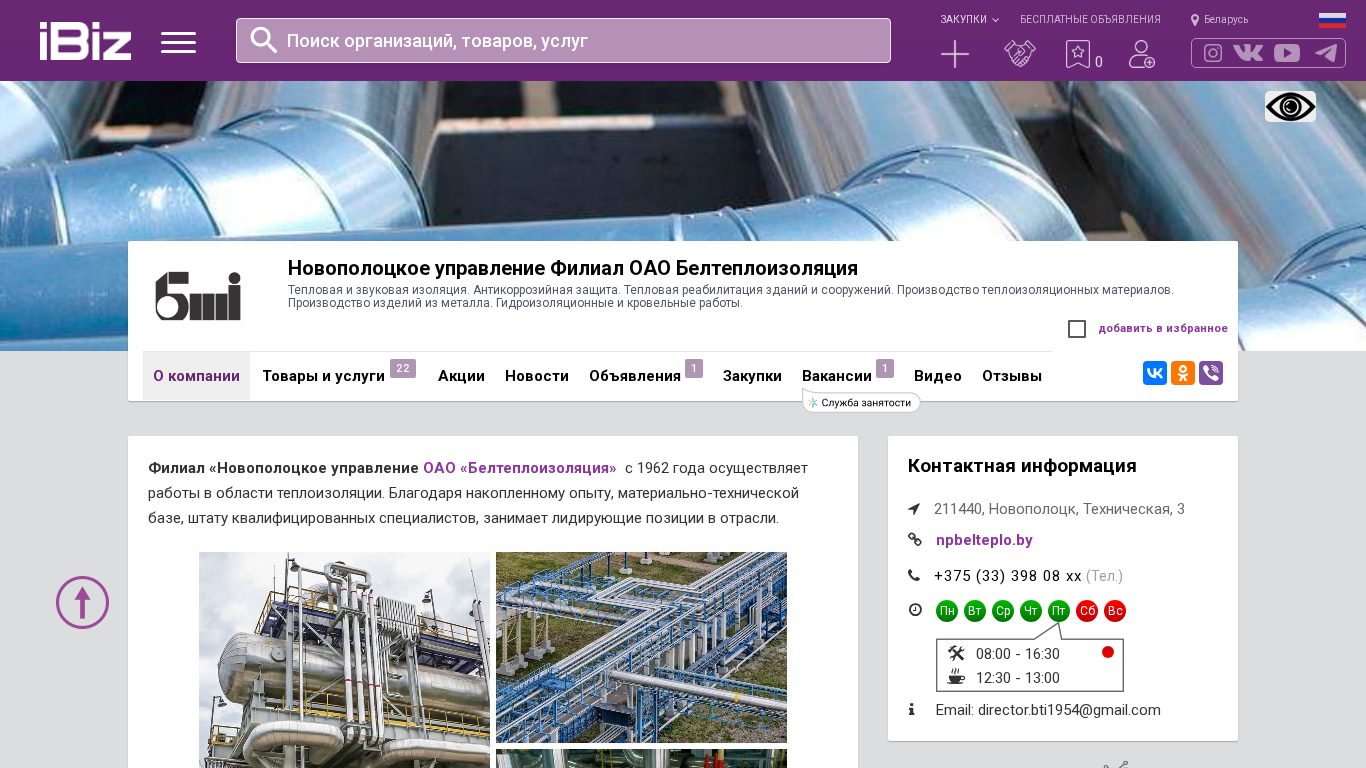Switch to the Видео tab
Image resolution: width=1366 pixels, height=768 pixels.
tap(938, 376)
